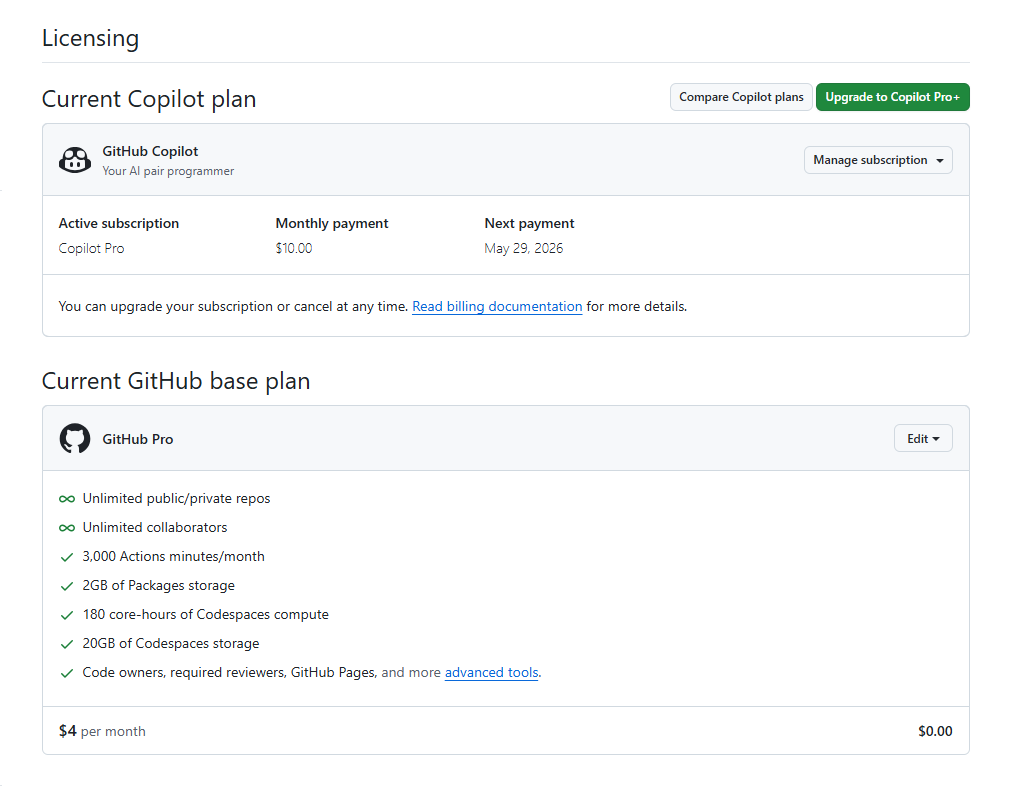
Task: Click the GitHub Pro plan name
Action: coord(138,439)
